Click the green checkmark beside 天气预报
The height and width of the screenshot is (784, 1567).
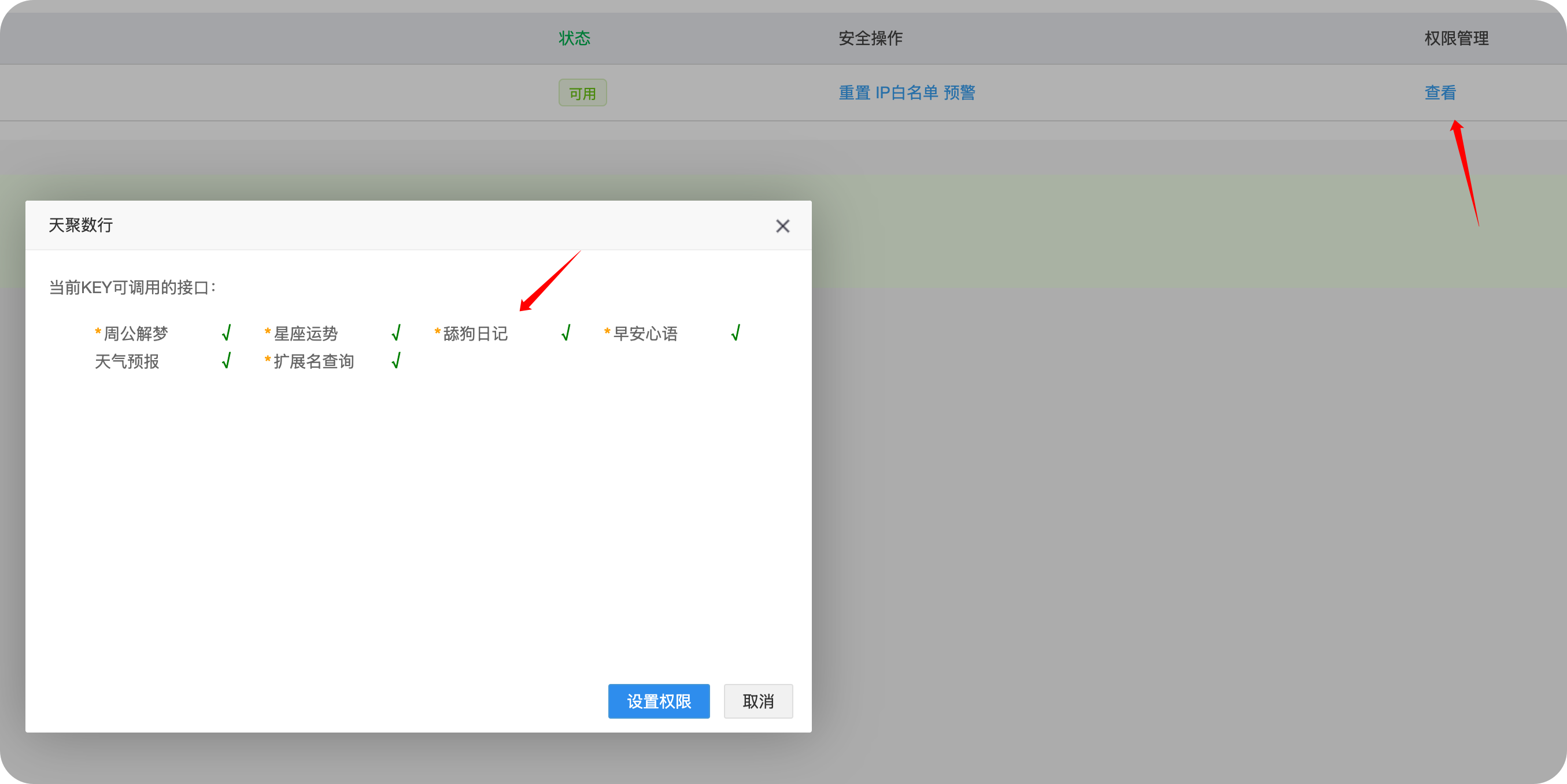click(226, 361)
